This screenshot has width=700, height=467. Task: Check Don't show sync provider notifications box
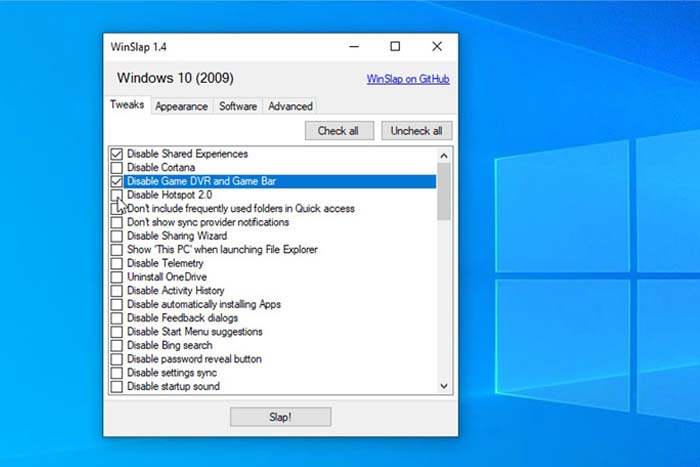117,222
